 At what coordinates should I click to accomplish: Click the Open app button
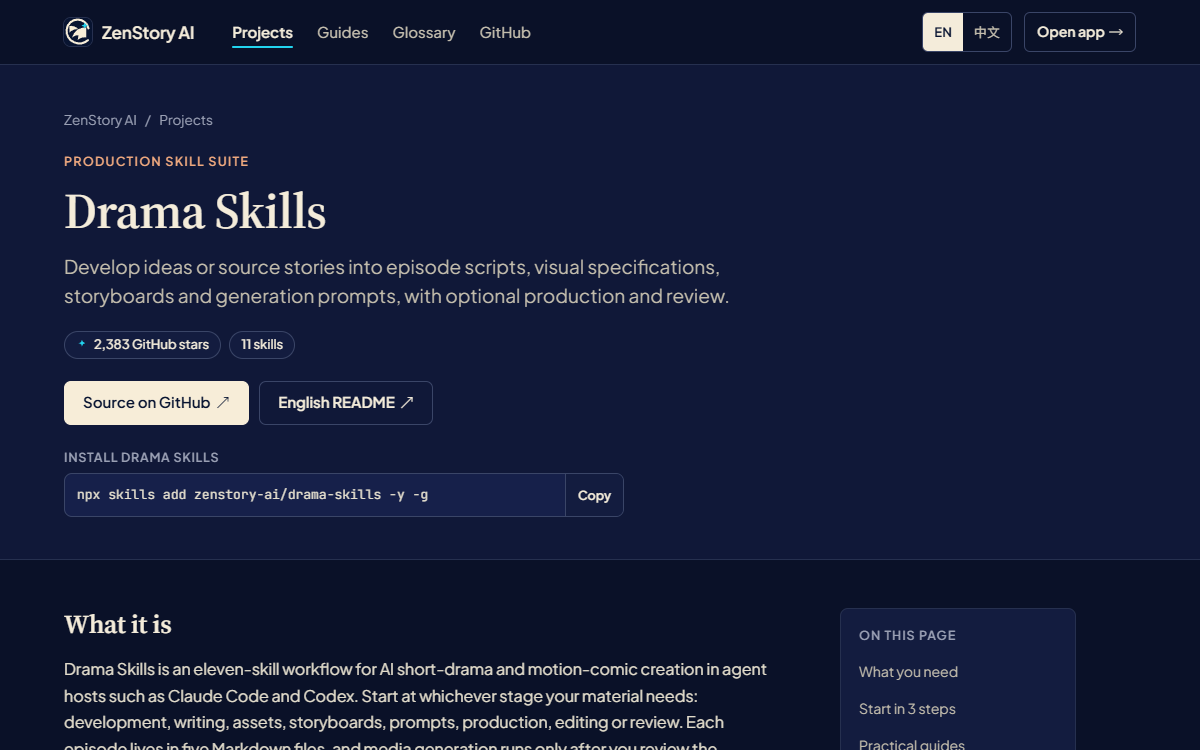(x=1080, y=32)
